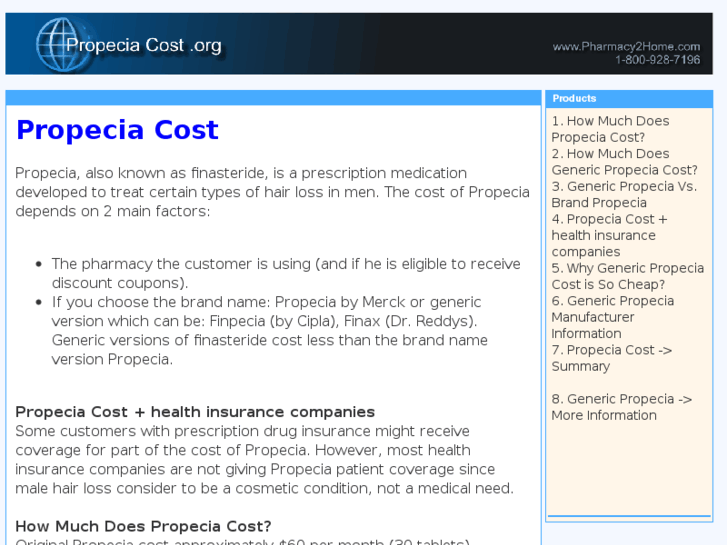Image resolution: width=727 pixels, height=545 pixels.
Task: Click the Products sidebar header
Action: (x=629, y=98)
